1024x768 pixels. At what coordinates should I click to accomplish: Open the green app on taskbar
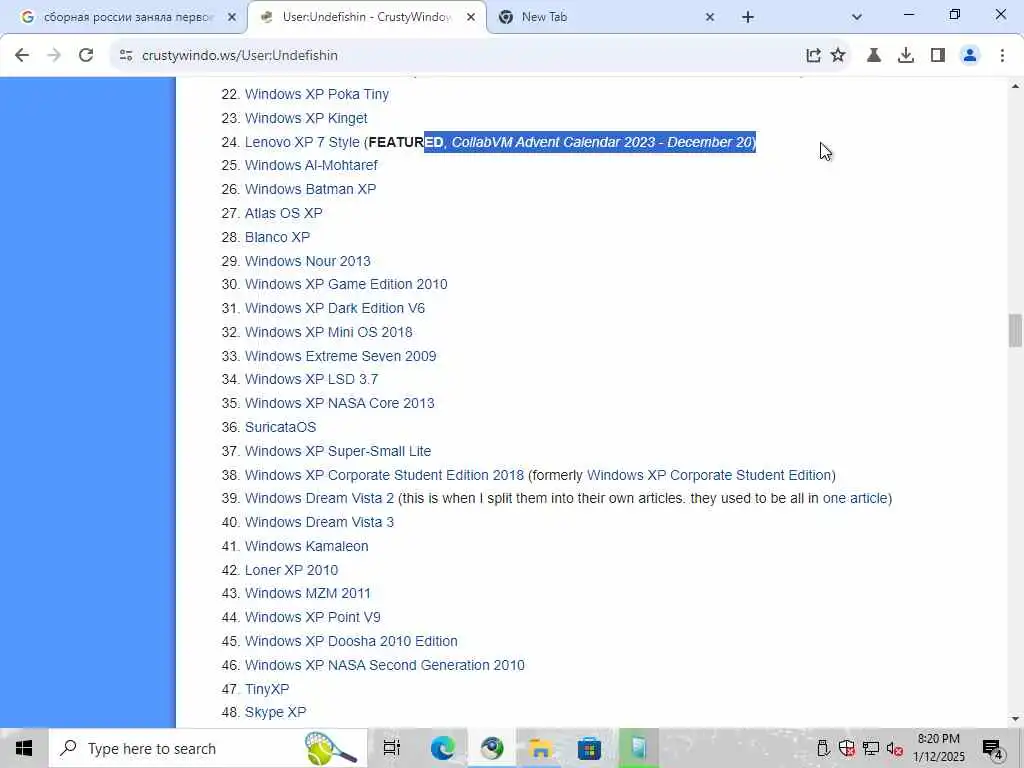pyautogui.click(x=639, y=748)
